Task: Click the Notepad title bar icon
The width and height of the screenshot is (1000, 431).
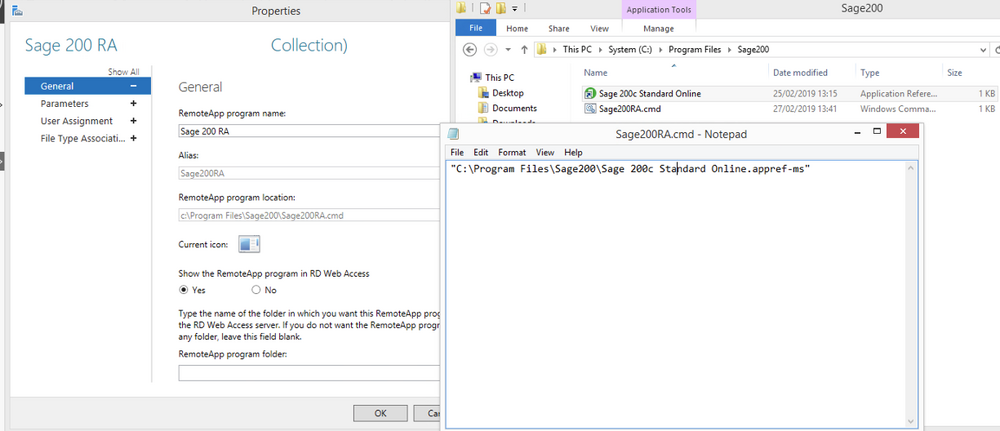Action: (453, 134)
